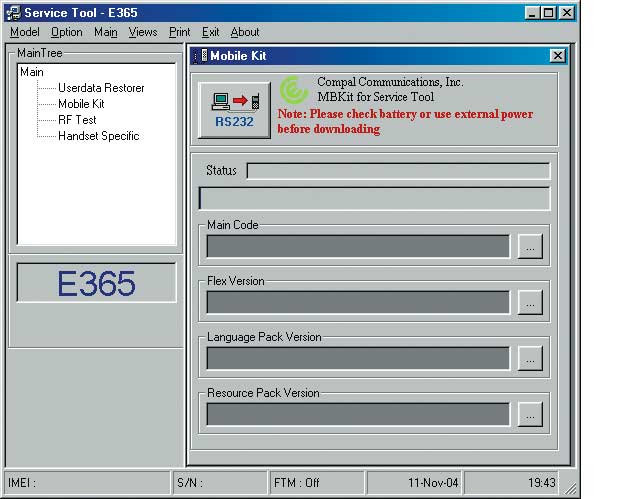Browse for the Flex Version file
Screen dimensions: 641x499
pos(530,302)
